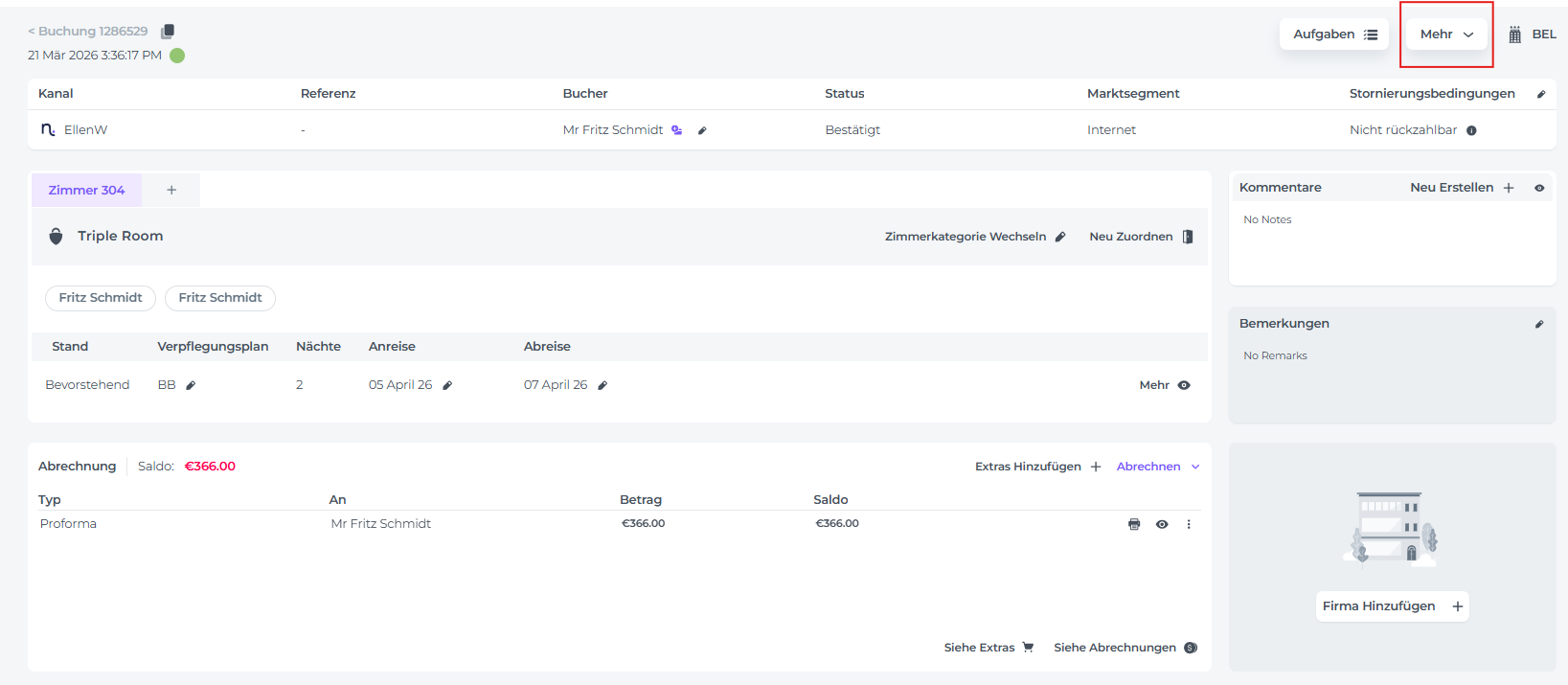Edit the Bemerkungen remarks section
The width and height of the screenshot is (1568, 685).
[1539, 324]
